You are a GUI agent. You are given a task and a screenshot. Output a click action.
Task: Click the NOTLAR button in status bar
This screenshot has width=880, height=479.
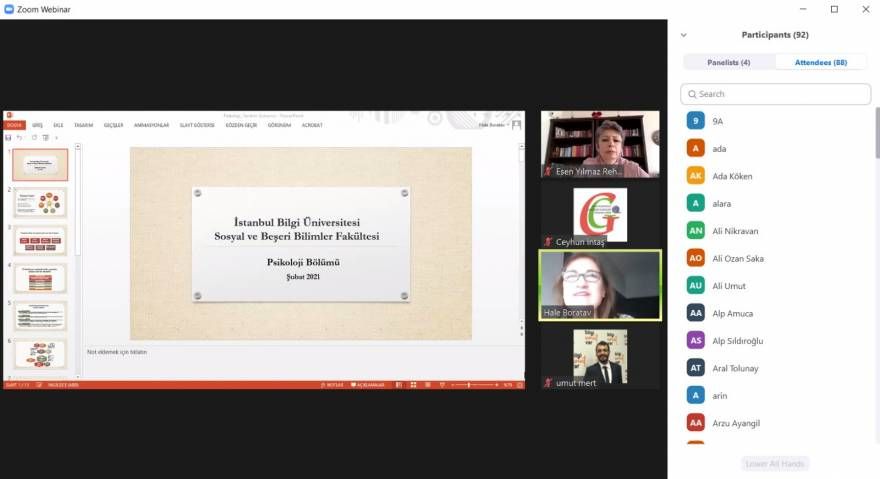coord(332,385)
